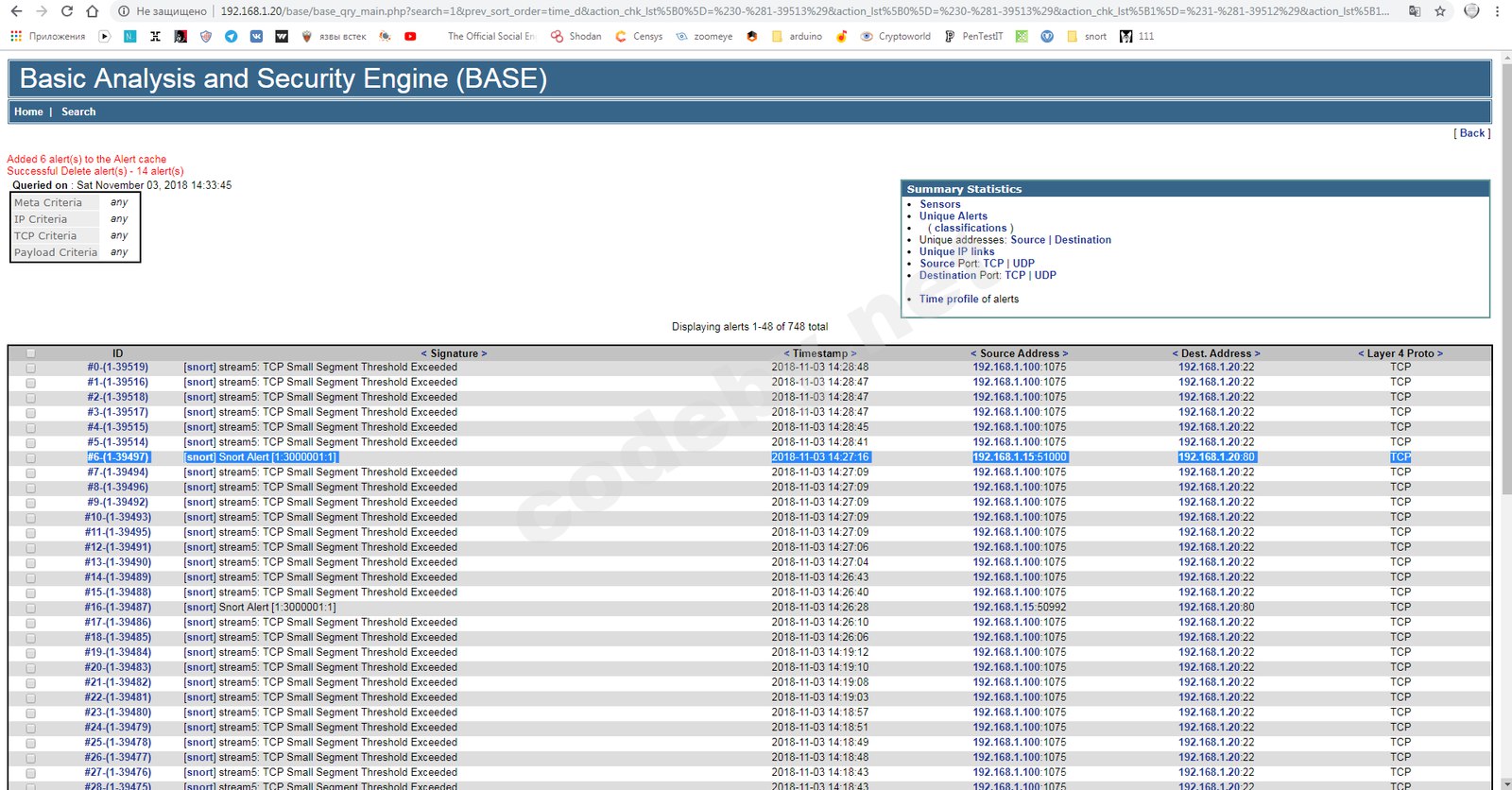Open the PenTestIT bookmark
The height and width of the screenshot is (790, 1512).
pyautogui.click(x=973, y=36)
